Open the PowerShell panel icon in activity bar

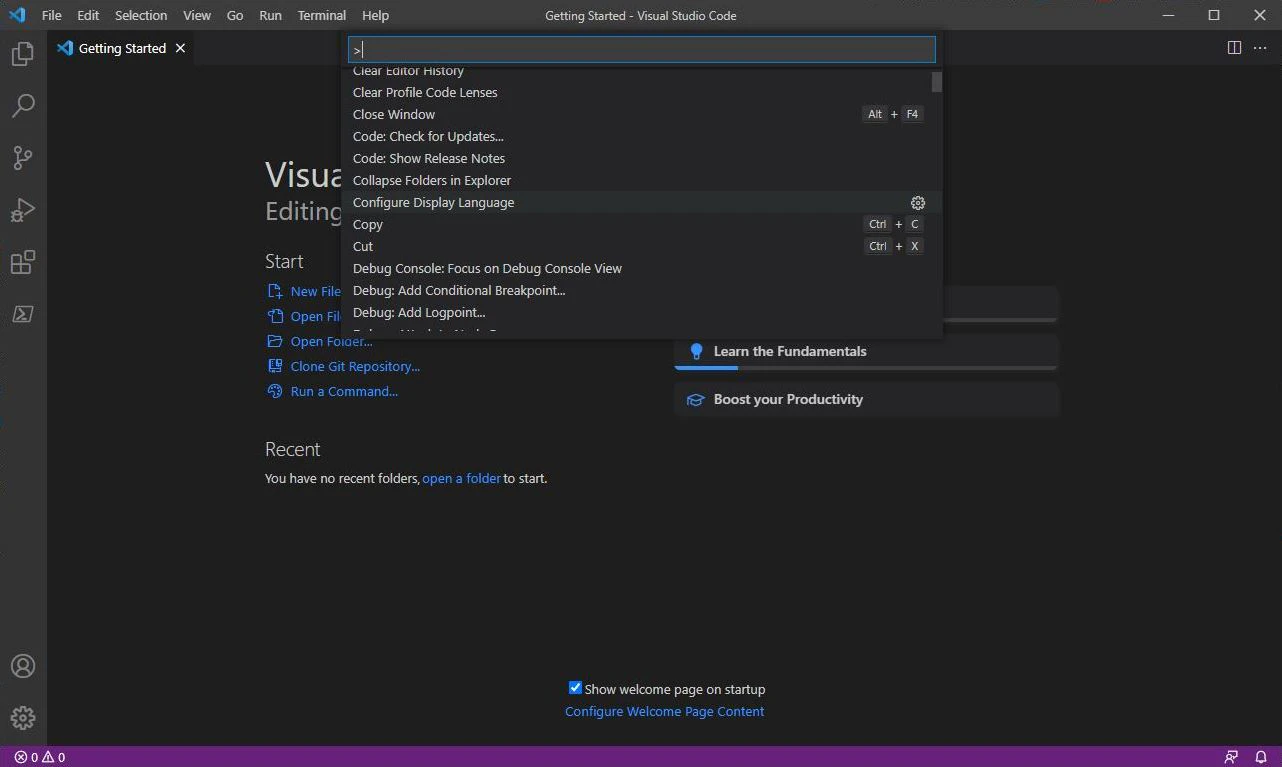(x=23, y=314)
